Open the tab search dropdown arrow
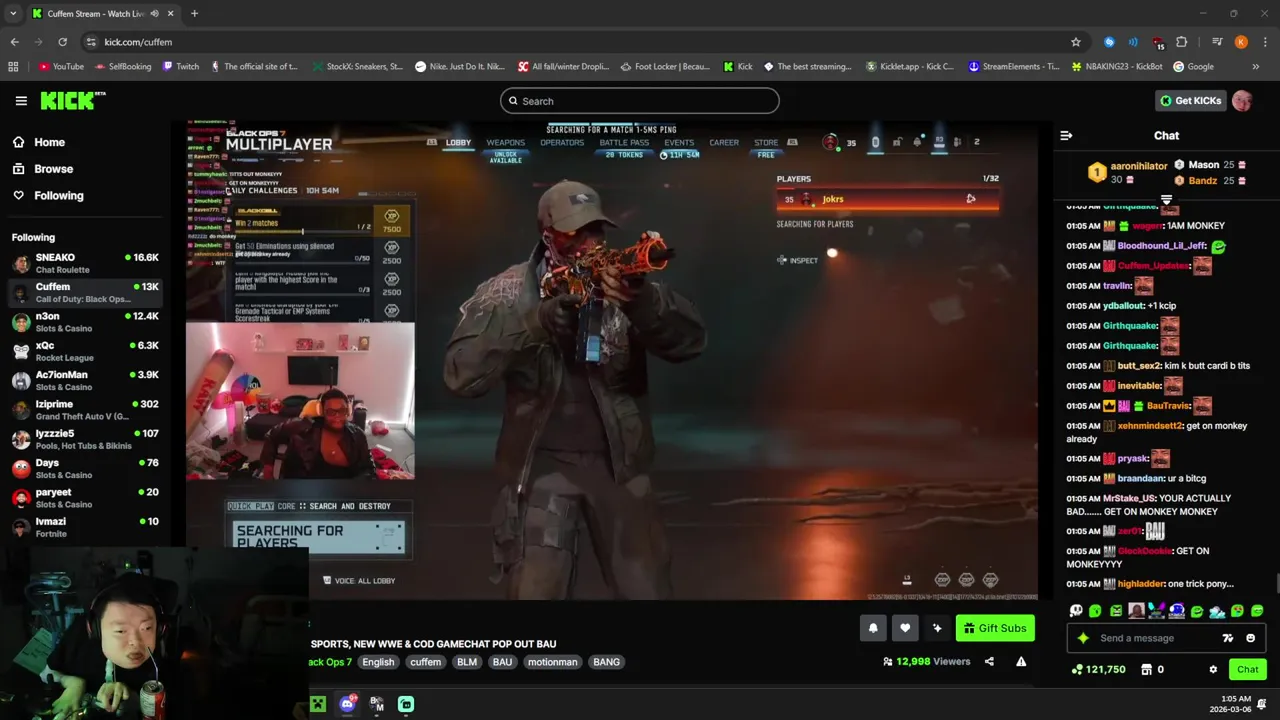The image size is (1280, 720). (x=13, y=14)
